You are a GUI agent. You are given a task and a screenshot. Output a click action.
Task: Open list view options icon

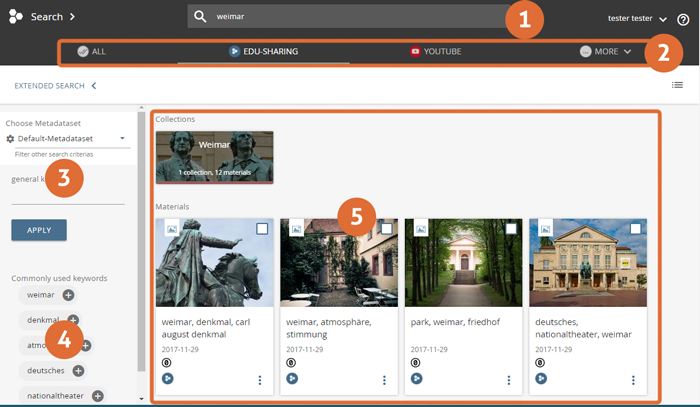coord(677,85)
